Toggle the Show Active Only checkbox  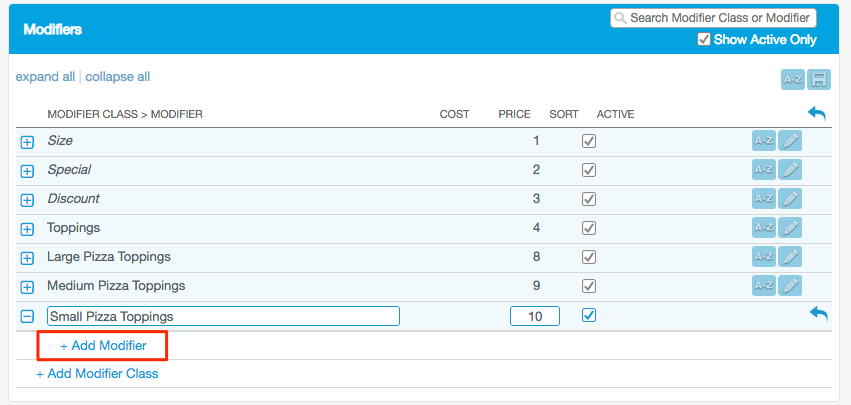pos(704,40)
